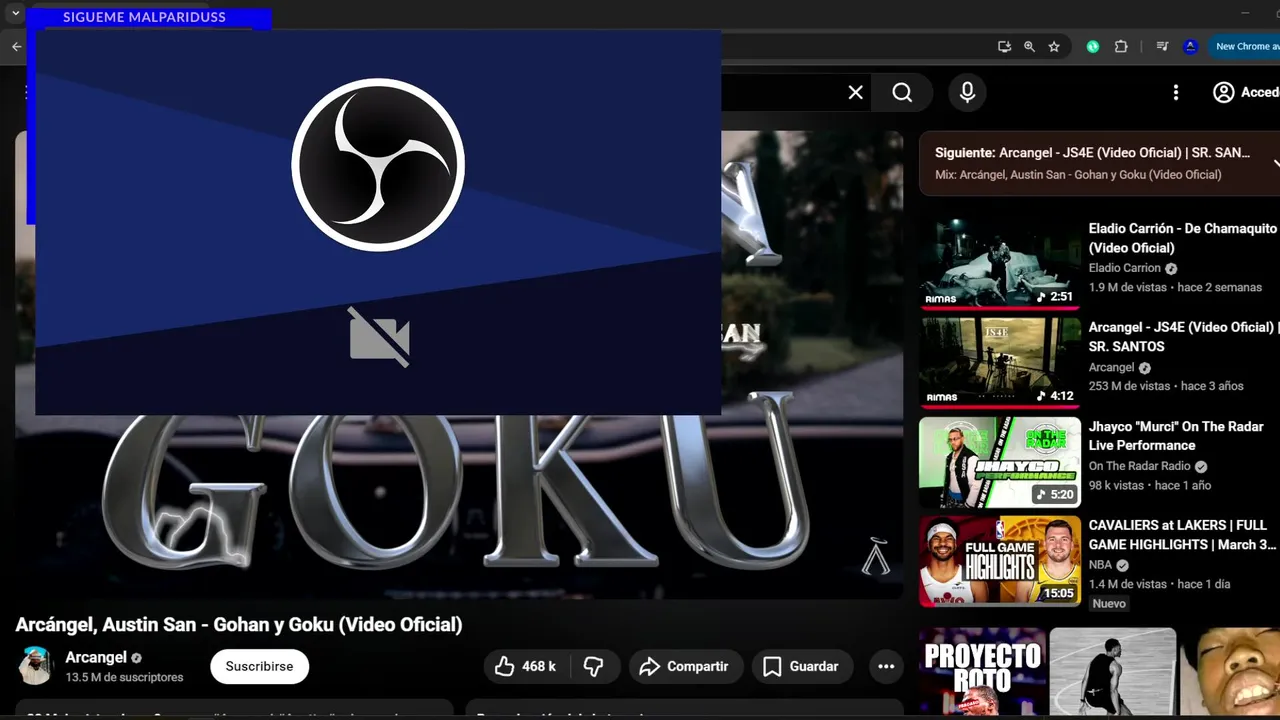Click the Arcangel logo watermark on video
Image resolution: width=1280 pixels, height=720 pixels.
pos(875,556)
